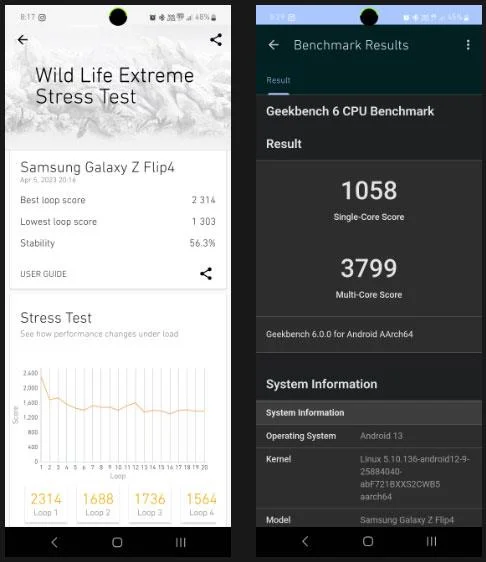Tap the Stress Test section heading

click(x=56, y=318)
